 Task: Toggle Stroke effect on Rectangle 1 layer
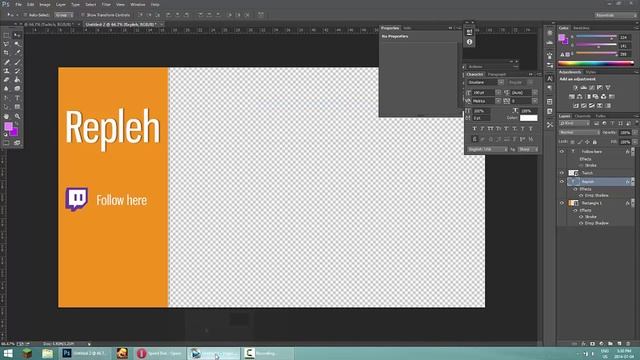(581, 217)
